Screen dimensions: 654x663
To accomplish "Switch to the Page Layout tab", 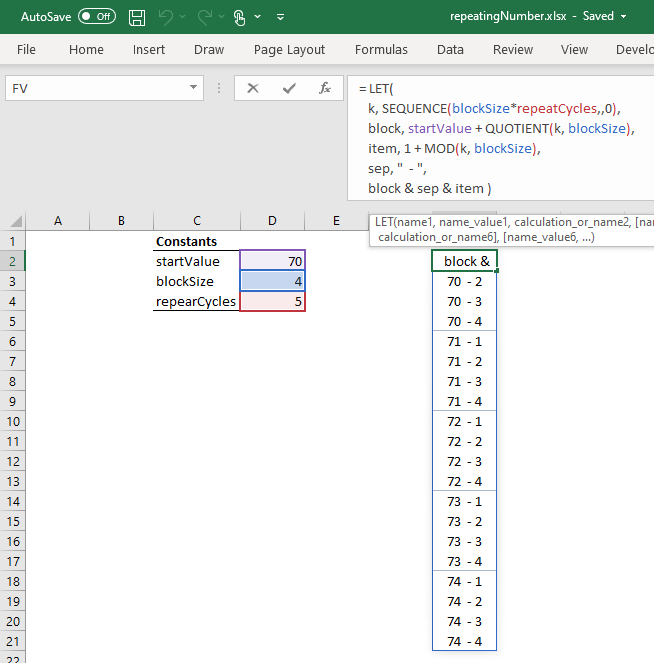I will 289,50.
